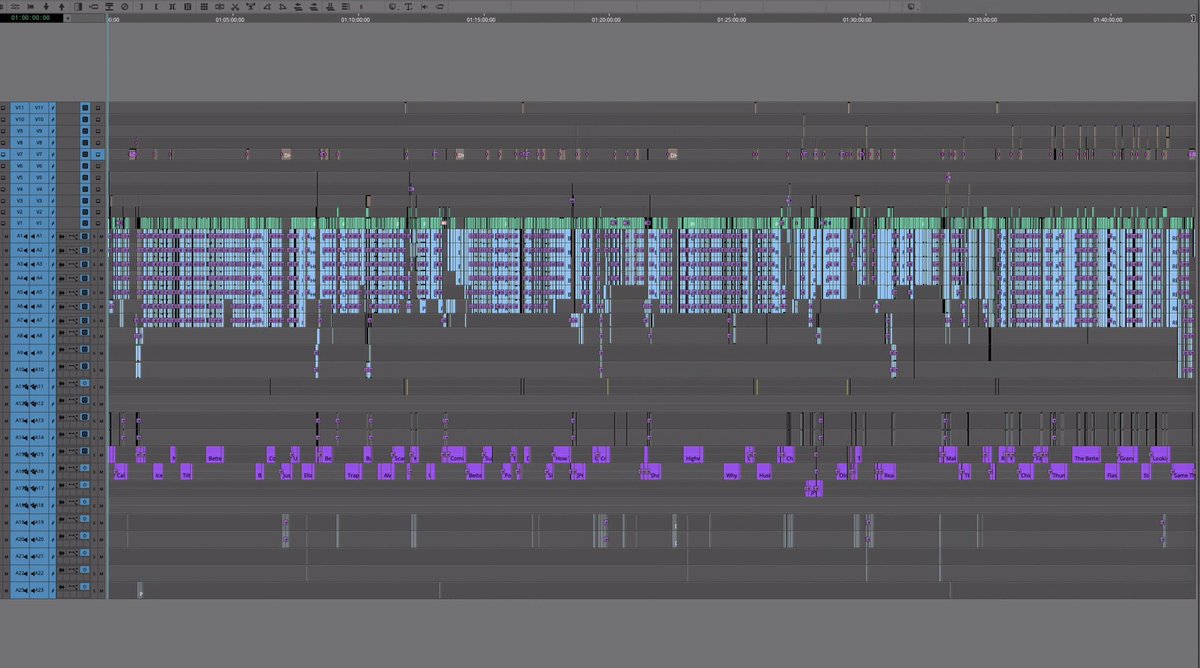Mute the A1 audio track
The height and width of the screenshot is (668, 1200).
pos(100,236)
